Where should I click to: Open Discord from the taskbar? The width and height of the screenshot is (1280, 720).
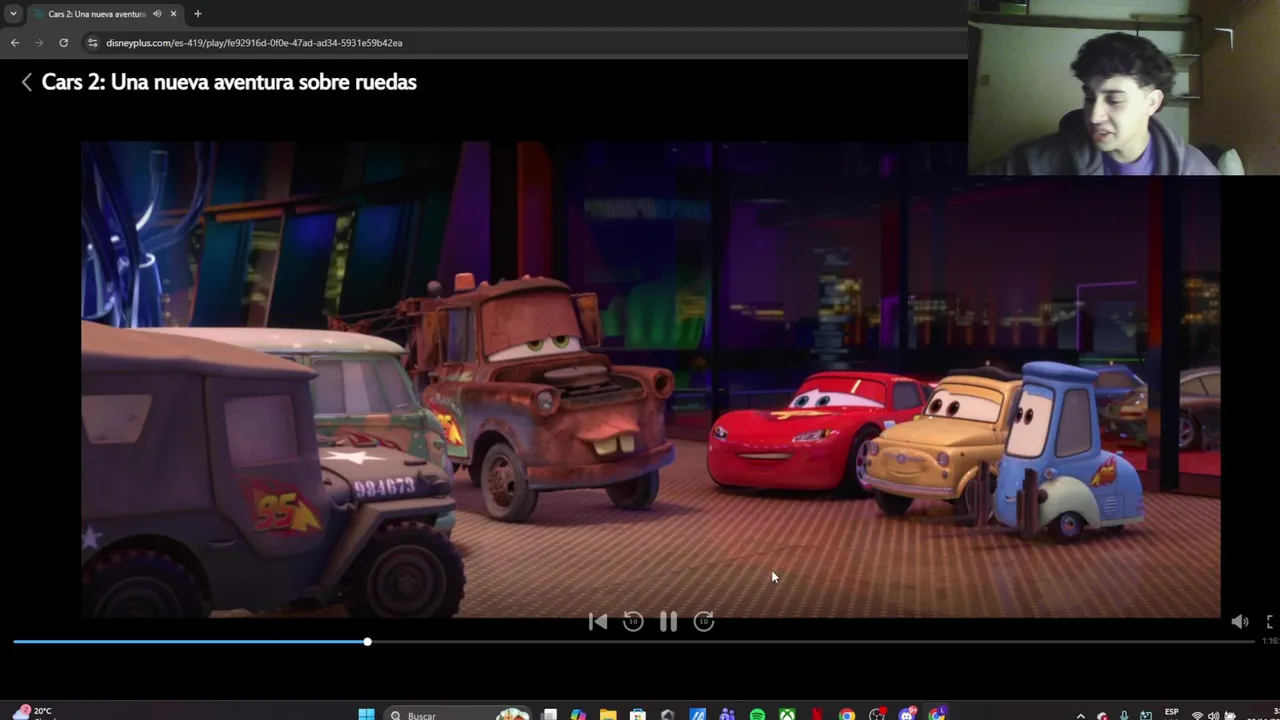tap(907, 715)
